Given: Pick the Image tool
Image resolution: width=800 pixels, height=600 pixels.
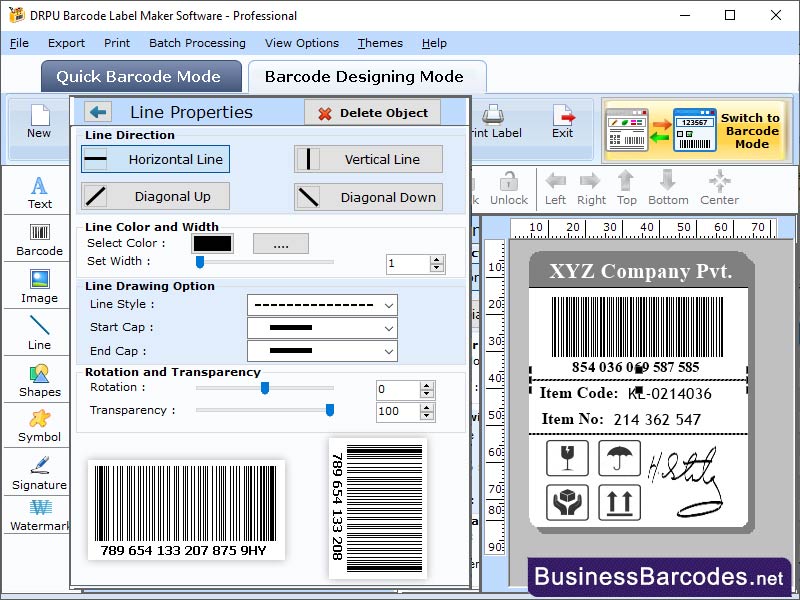Looking at the screenshot, I should [x=39, y=287].
